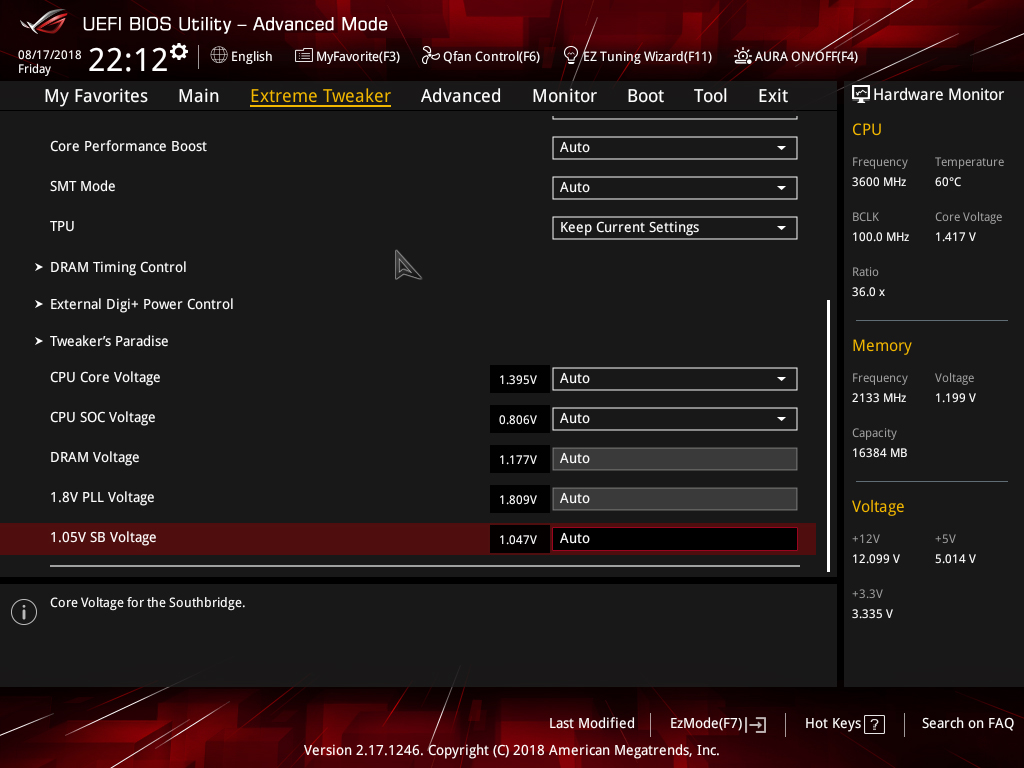1024x768 pixels.
Task: Click the 12.099 V +12V reading
Action: (875, 558)
